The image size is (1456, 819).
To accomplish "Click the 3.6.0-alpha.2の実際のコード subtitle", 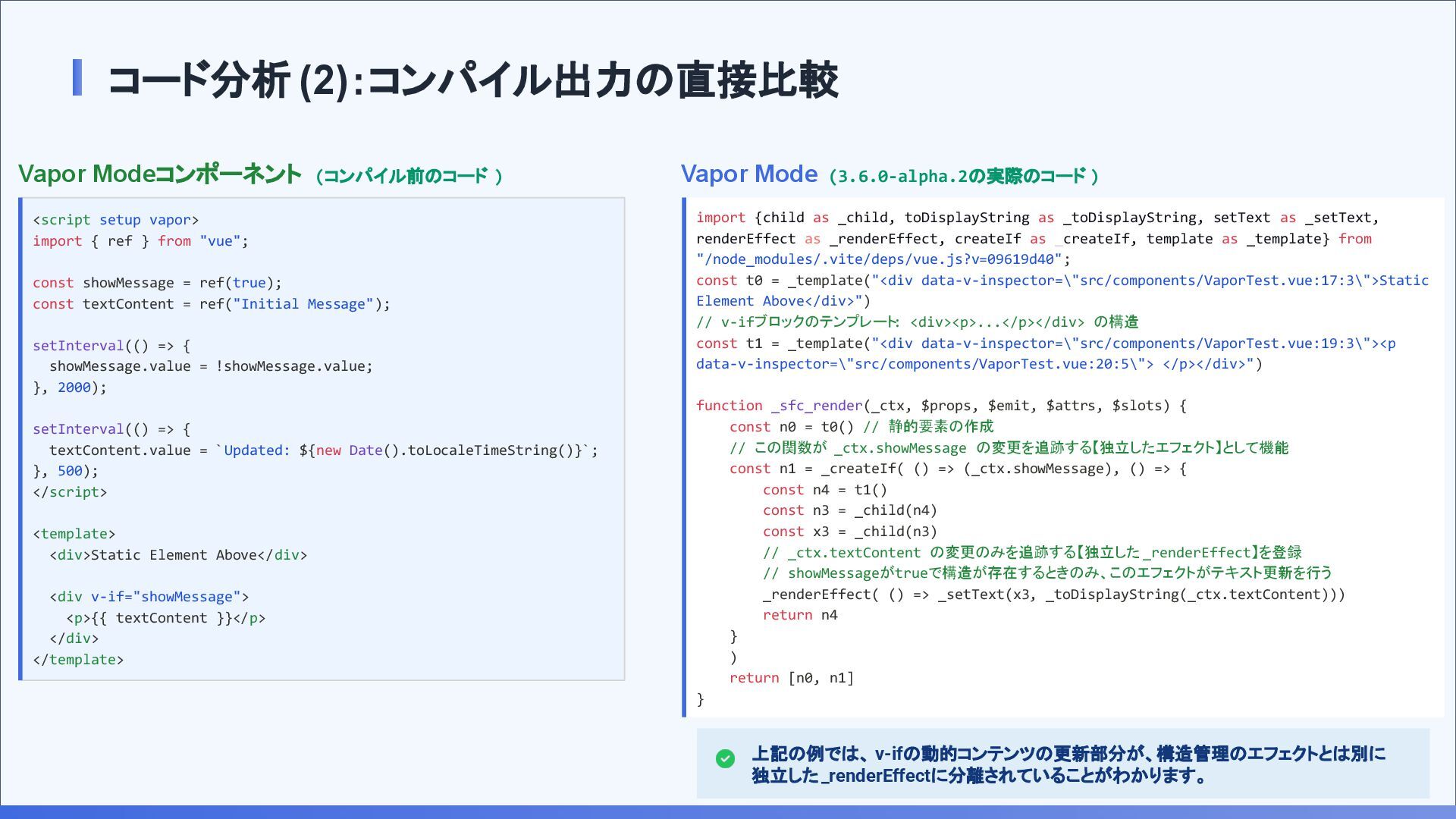I will pyautogui.click(x=963, y=177).
